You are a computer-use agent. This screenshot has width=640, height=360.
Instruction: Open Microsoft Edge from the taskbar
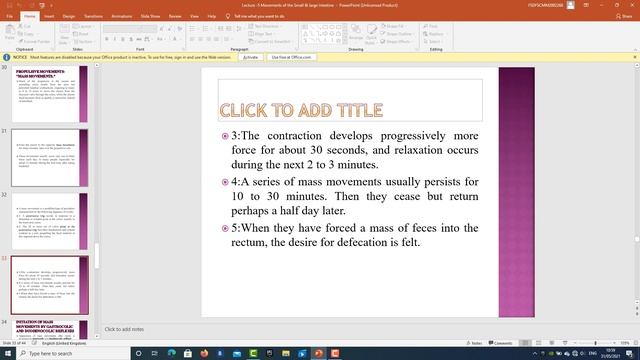tap(171, 353)
